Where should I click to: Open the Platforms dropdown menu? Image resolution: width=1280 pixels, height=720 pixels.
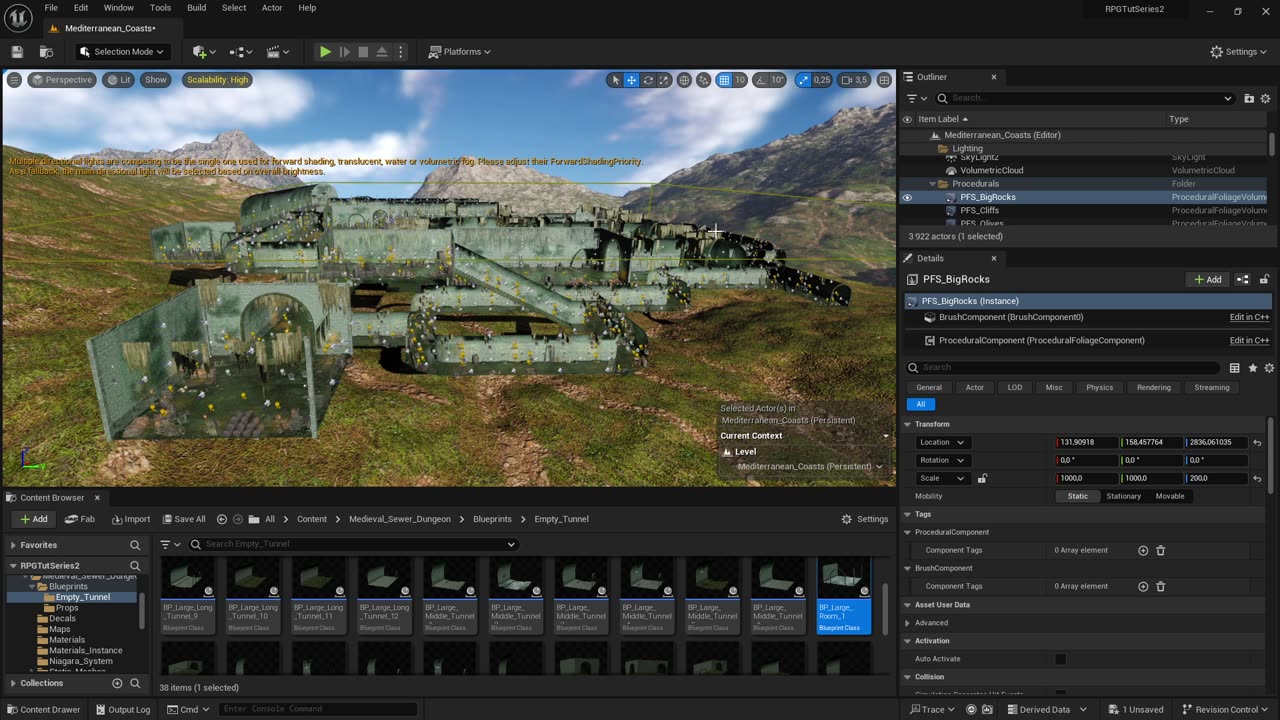(460, 52)
